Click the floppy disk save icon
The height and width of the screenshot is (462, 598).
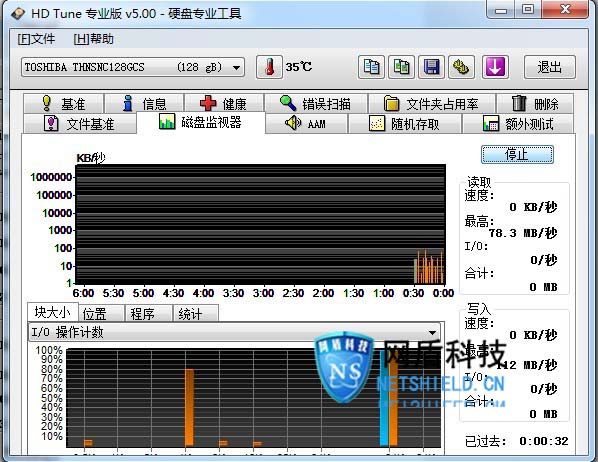tap(431, 67)
